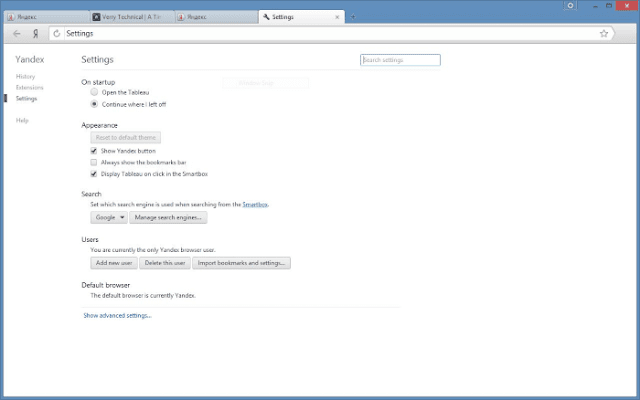
Task: Open Help in the sidebar
Action: click(22, 120)
